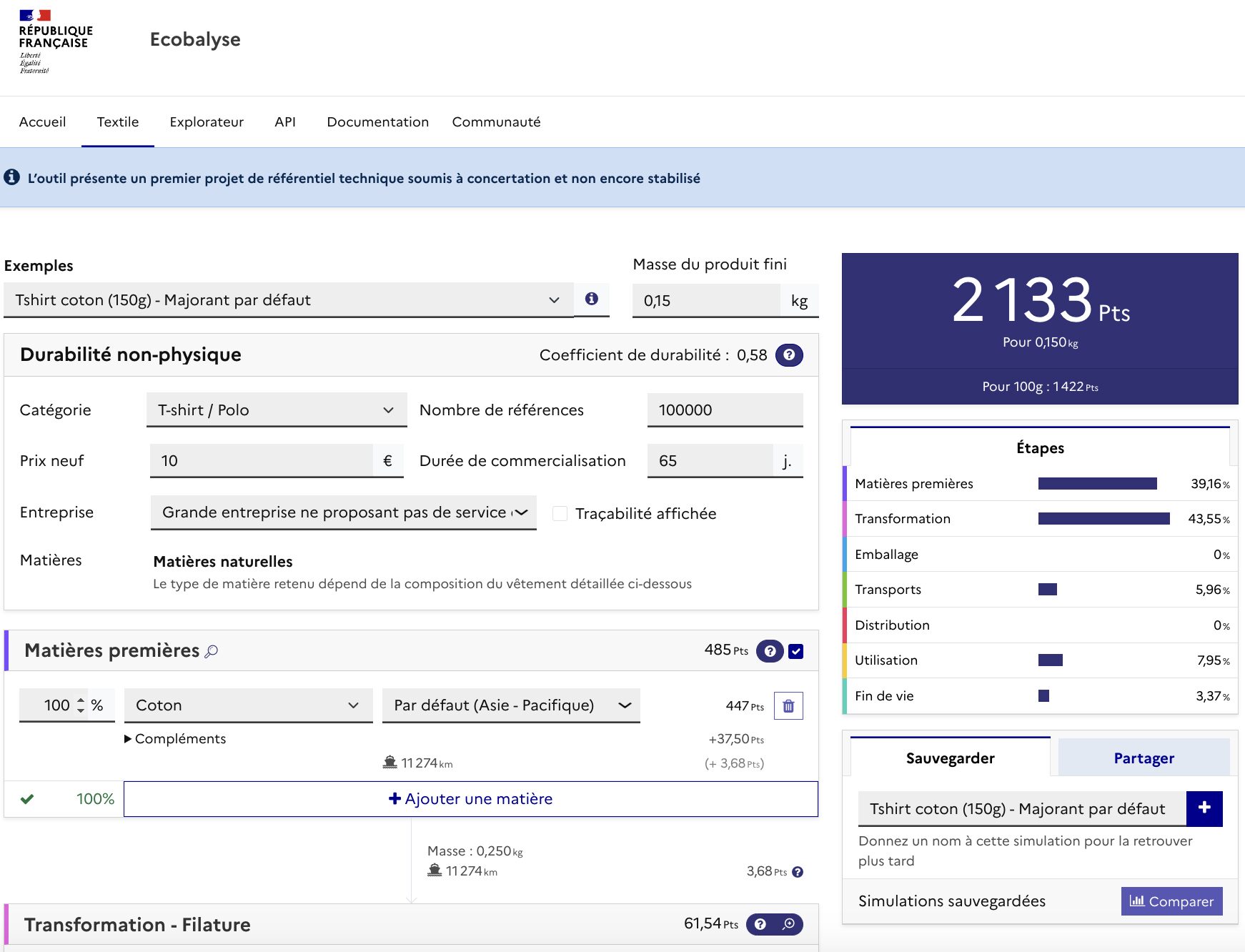Image resolution: width=1245 pixels, height=952 pixels.
Task: Select the Textile navigation tab
Action: (118, 122)
